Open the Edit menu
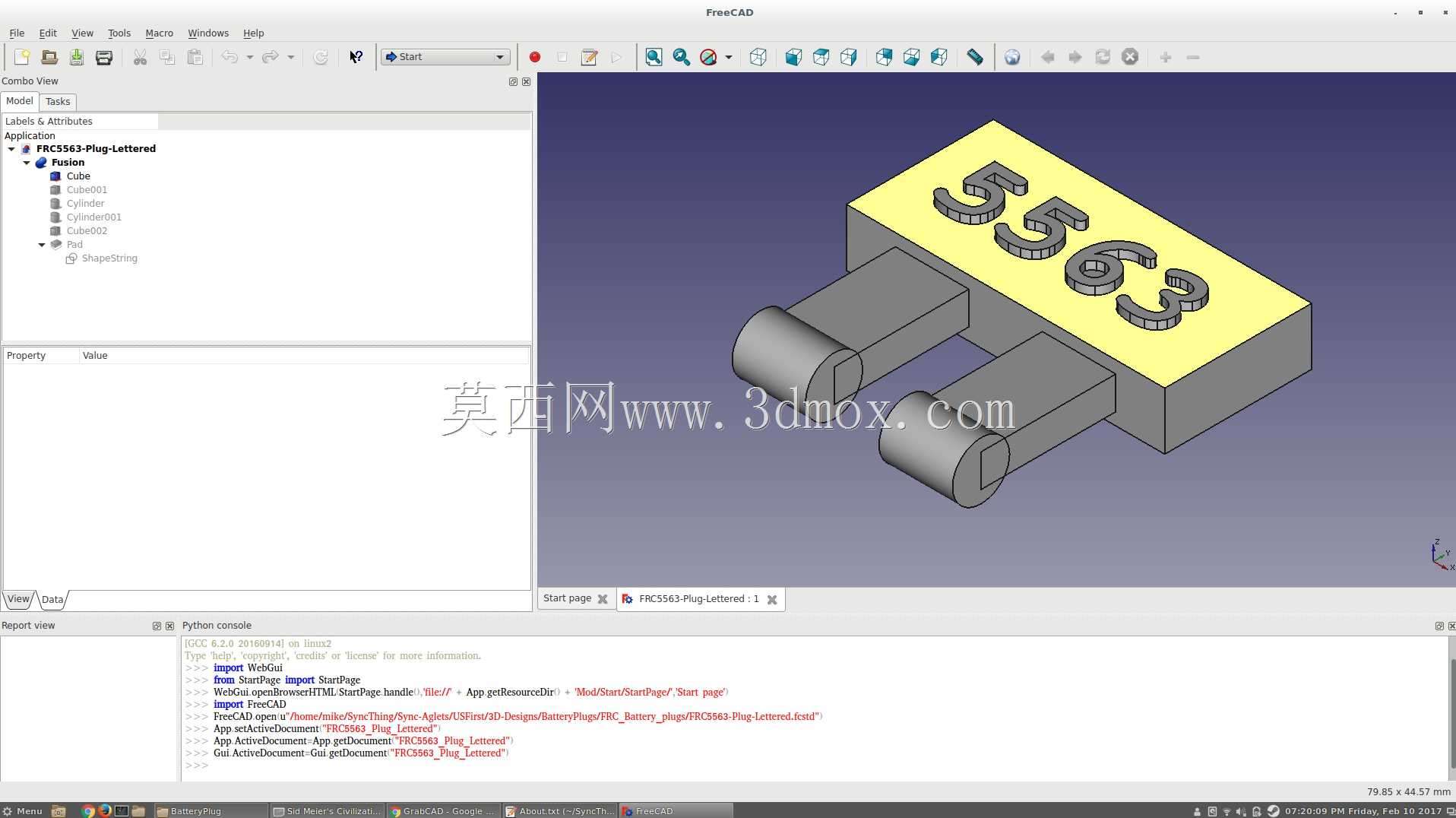1456x818 pixels. (x=48, y=33)
